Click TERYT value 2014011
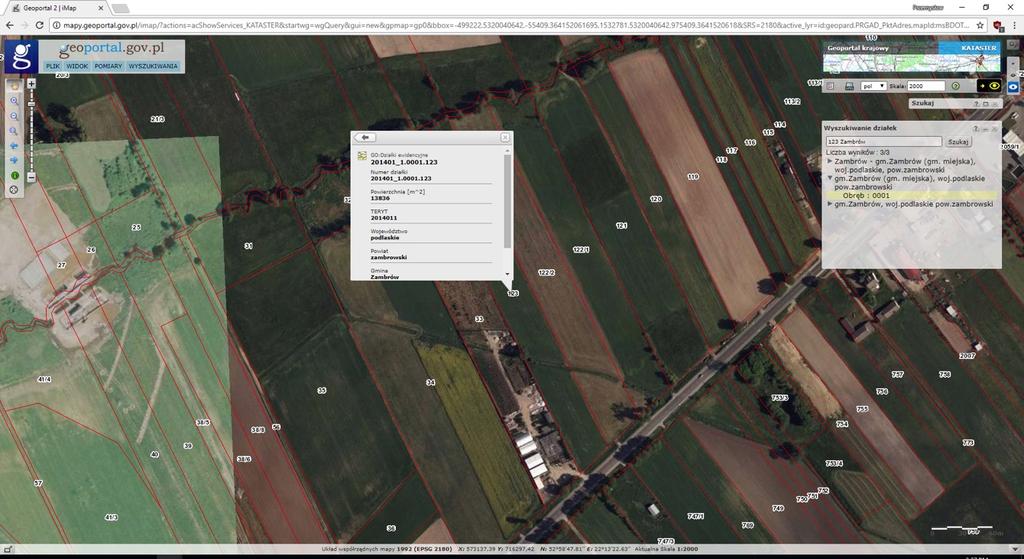1024x559 pixels. click(x=384, y=218)
